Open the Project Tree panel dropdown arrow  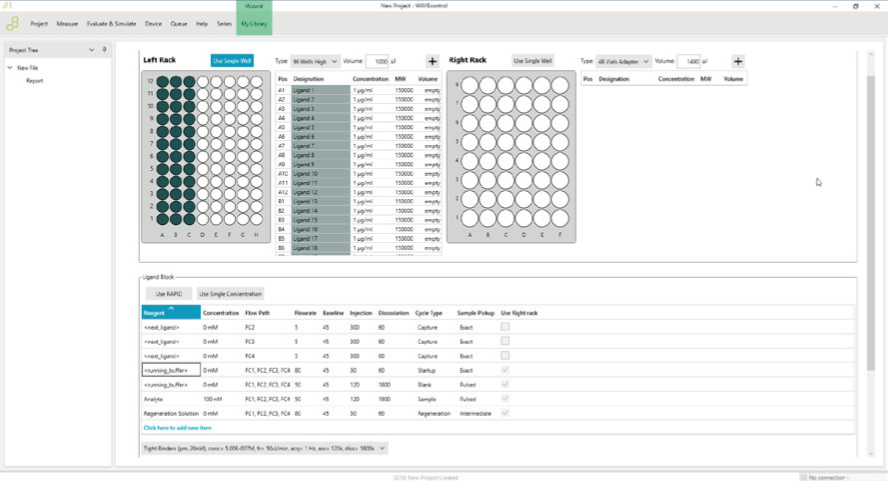pyautogui.click(x=91, y=50)
